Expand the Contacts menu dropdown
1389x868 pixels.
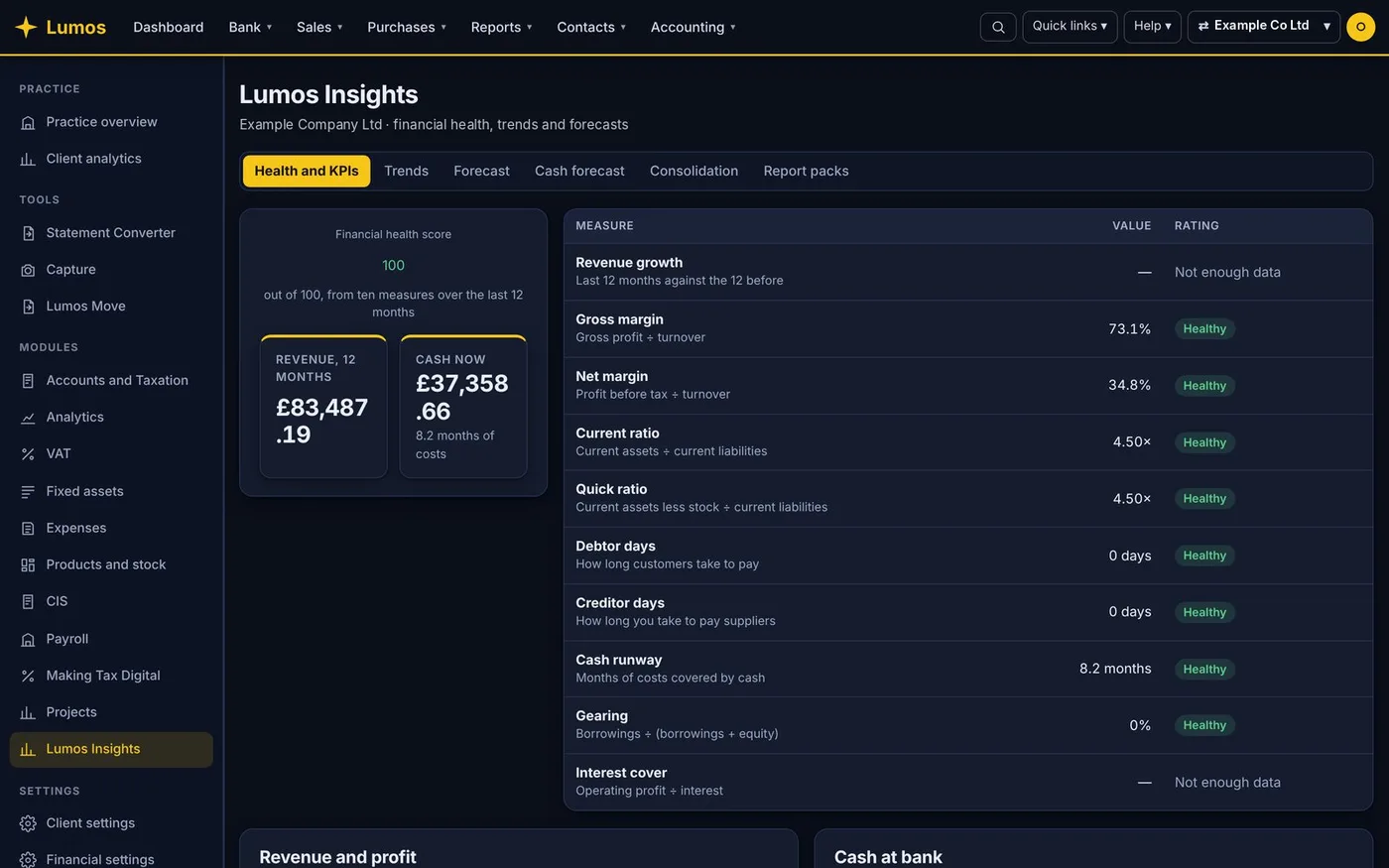tap(591, 27)
